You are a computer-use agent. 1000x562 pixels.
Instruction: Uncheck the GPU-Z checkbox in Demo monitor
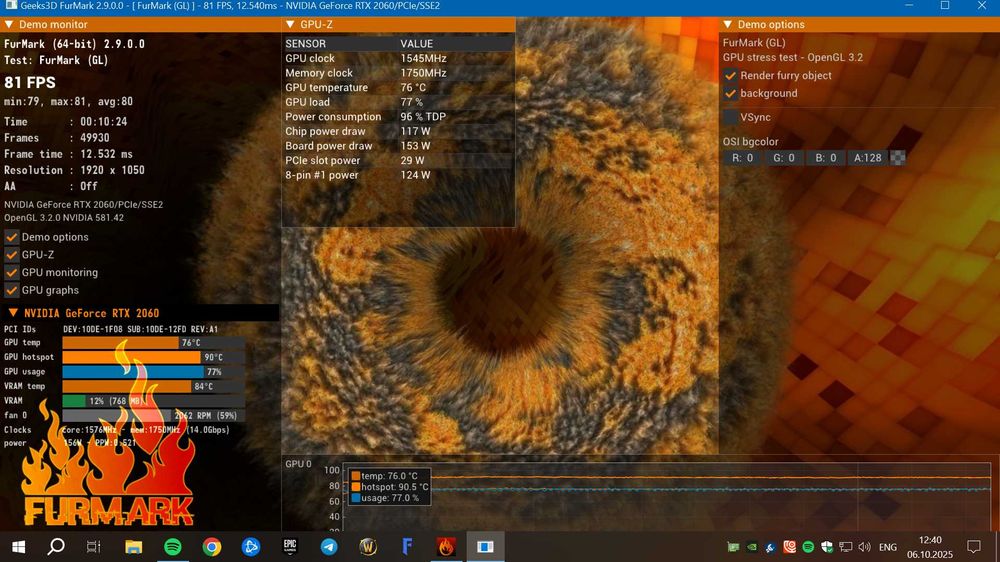click(x=11, y=255)
